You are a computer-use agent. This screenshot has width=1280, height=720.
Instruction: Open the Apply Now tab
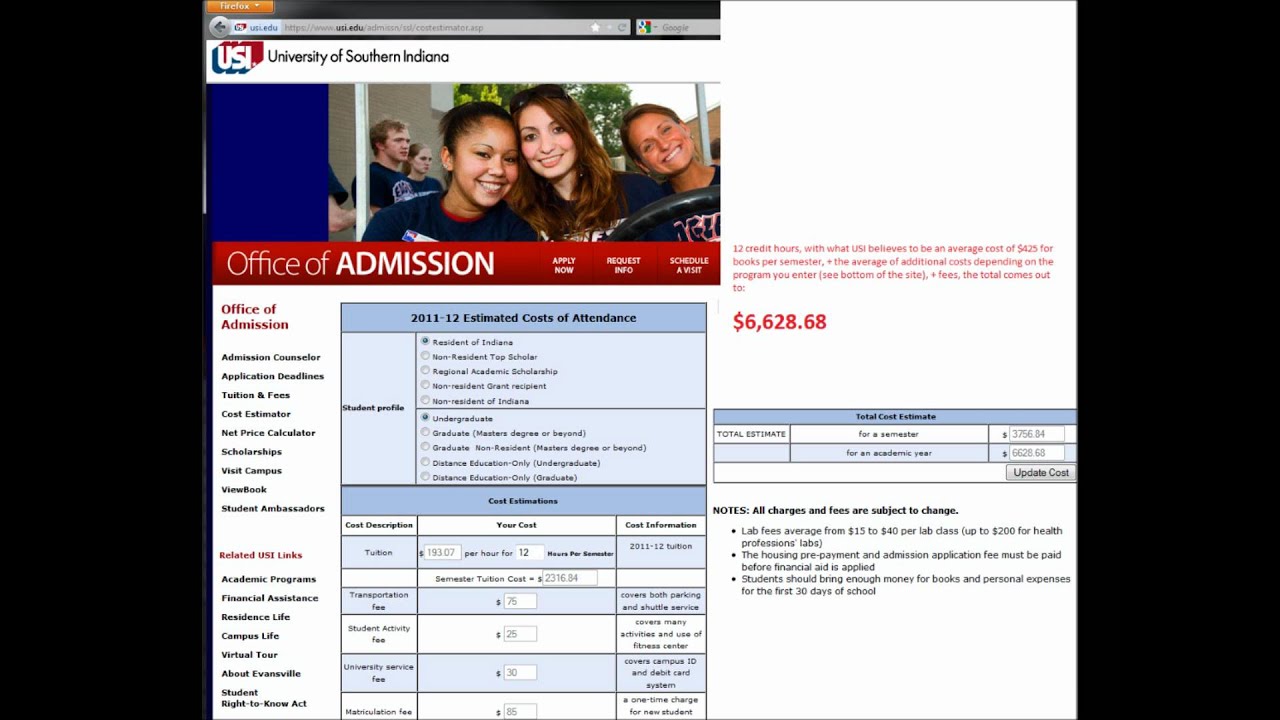pyautogui.click(x=564, y=265)
